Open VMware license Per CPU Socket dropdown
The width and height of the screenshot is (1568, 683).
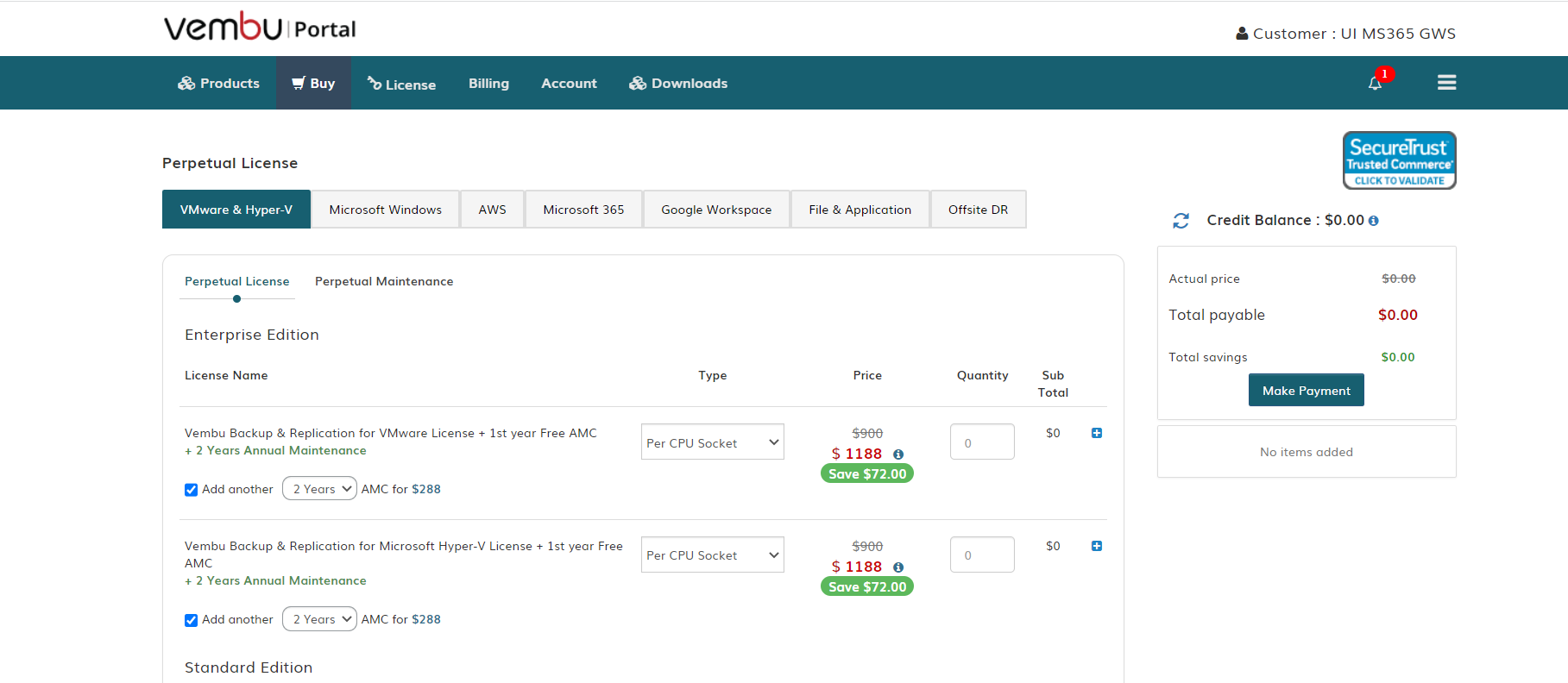[713, 442]
